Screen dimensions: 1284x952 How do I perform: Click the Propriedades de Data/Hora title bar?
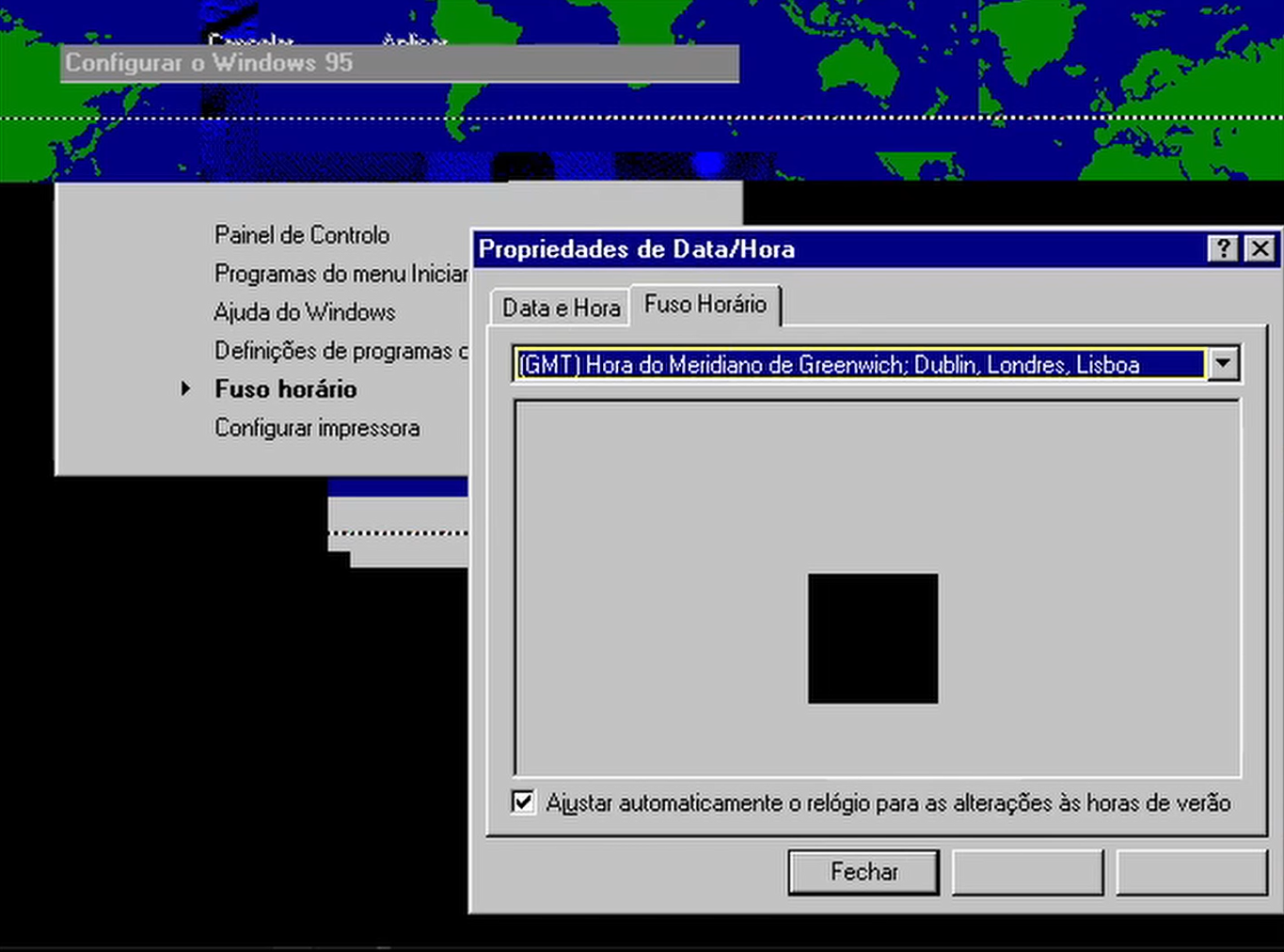click(x=837, y=249)
